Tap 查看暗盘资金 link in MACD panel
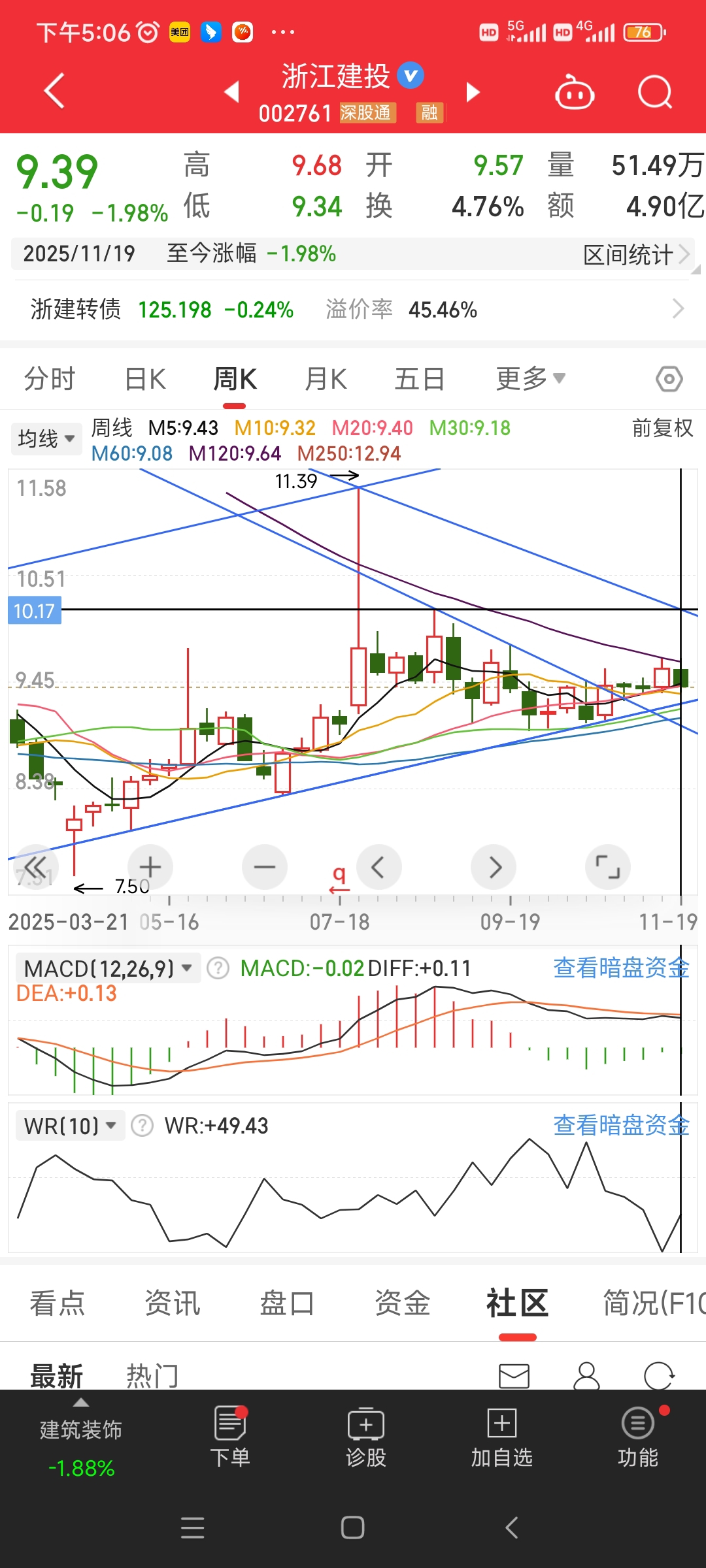The image size is (706, 1568). pos(621,968)
